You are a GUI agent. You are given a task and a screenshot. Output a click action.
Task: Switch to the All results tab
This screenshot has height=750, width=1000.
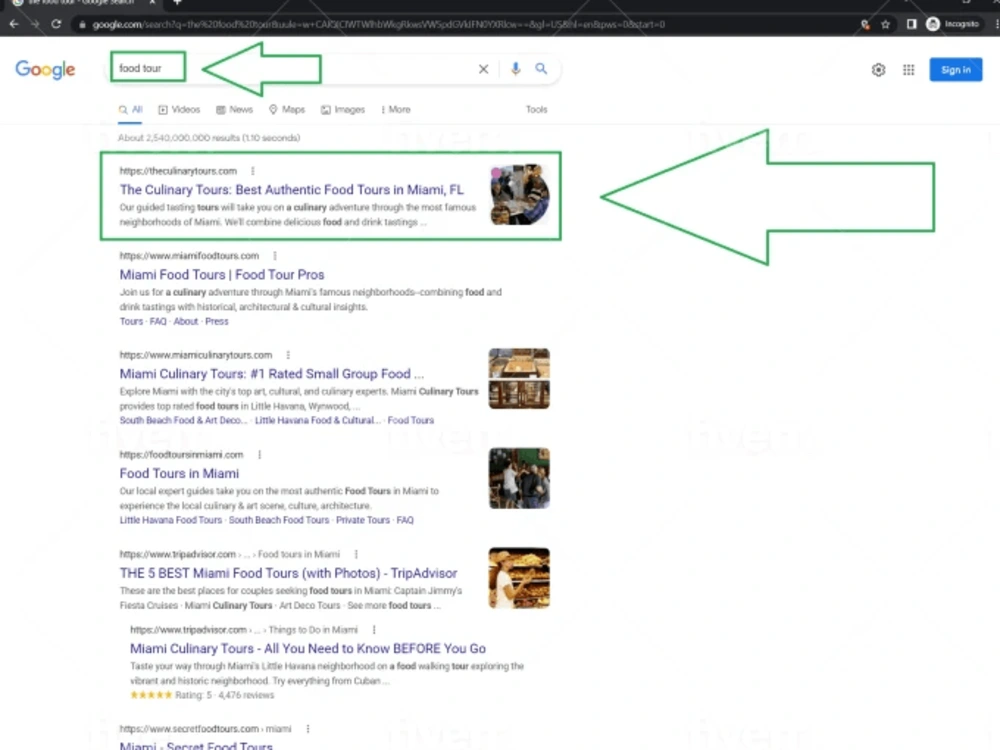(x=130, y=110)
